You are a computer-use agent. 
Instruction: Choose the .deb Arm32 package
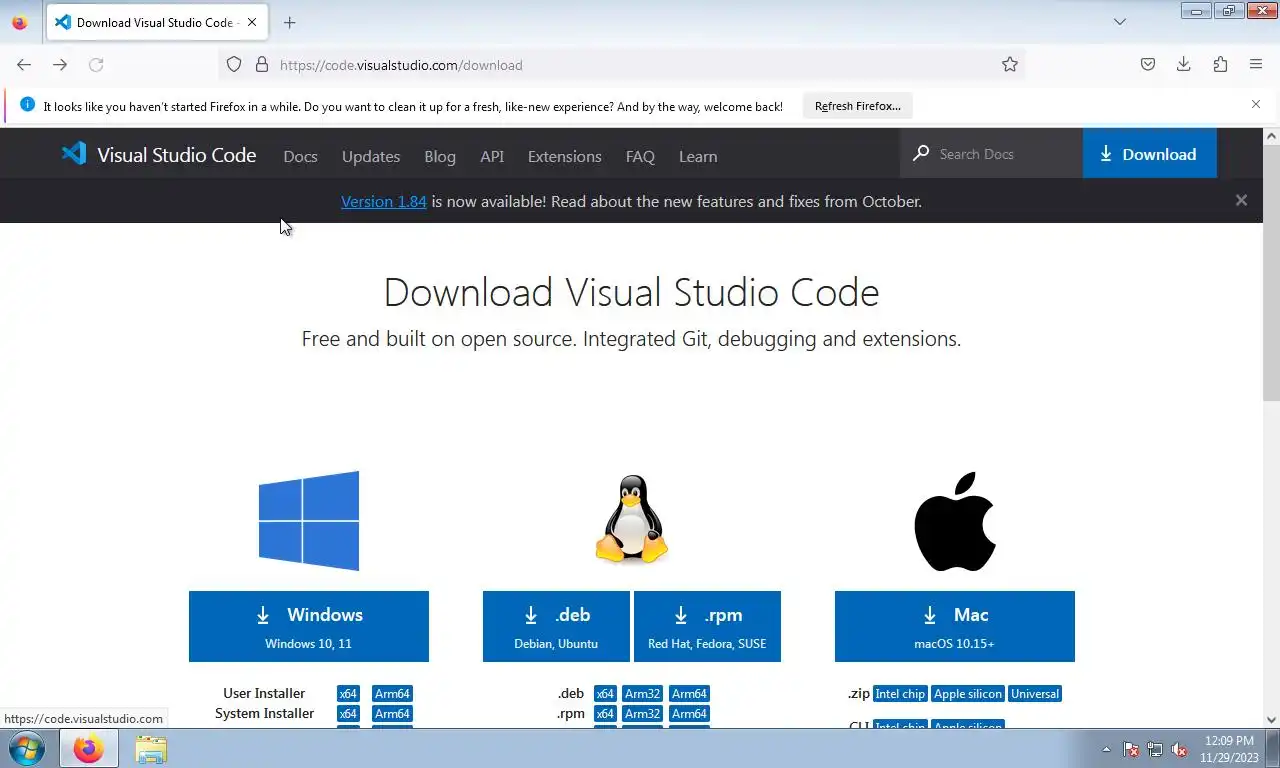(642, 694)
